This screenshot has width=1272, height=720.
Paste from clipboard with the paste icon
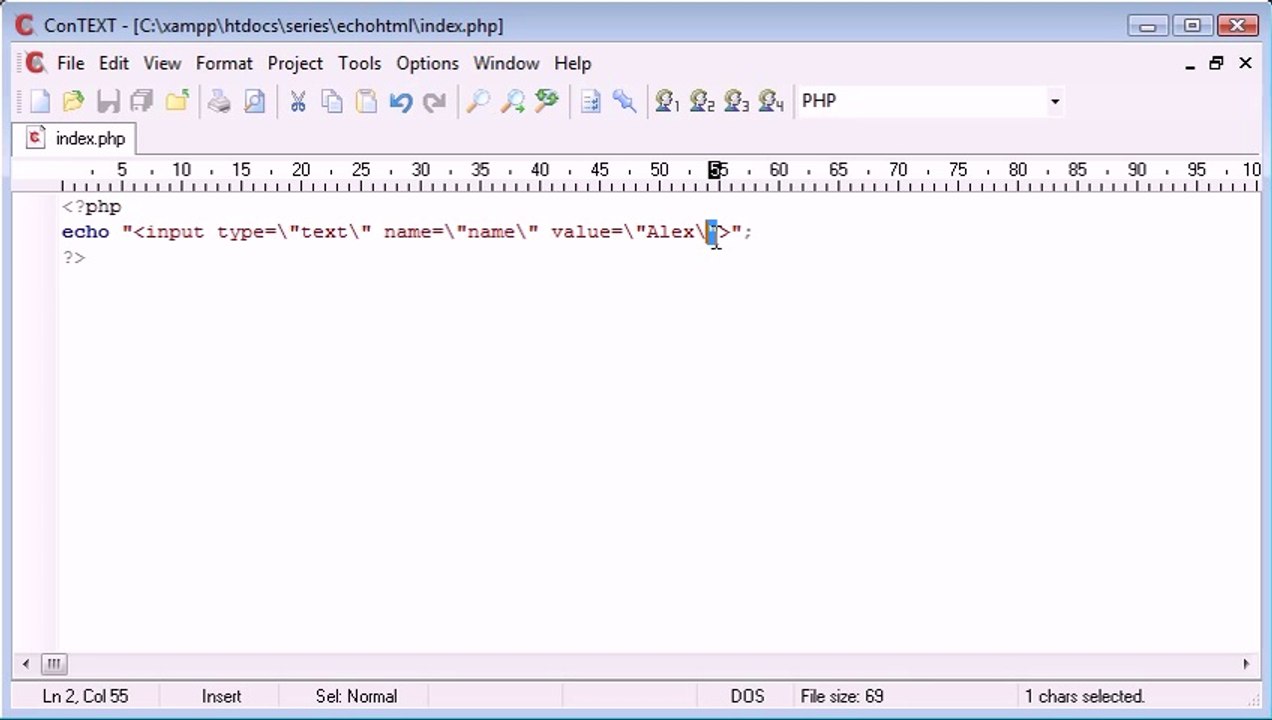[x=366, y=101]
